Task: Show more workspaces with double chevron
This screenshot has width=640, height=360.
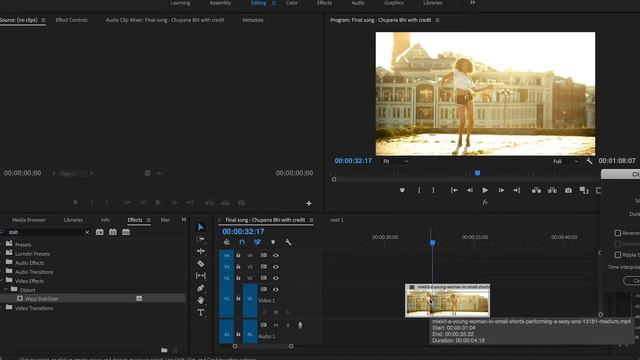Action: 472,3
